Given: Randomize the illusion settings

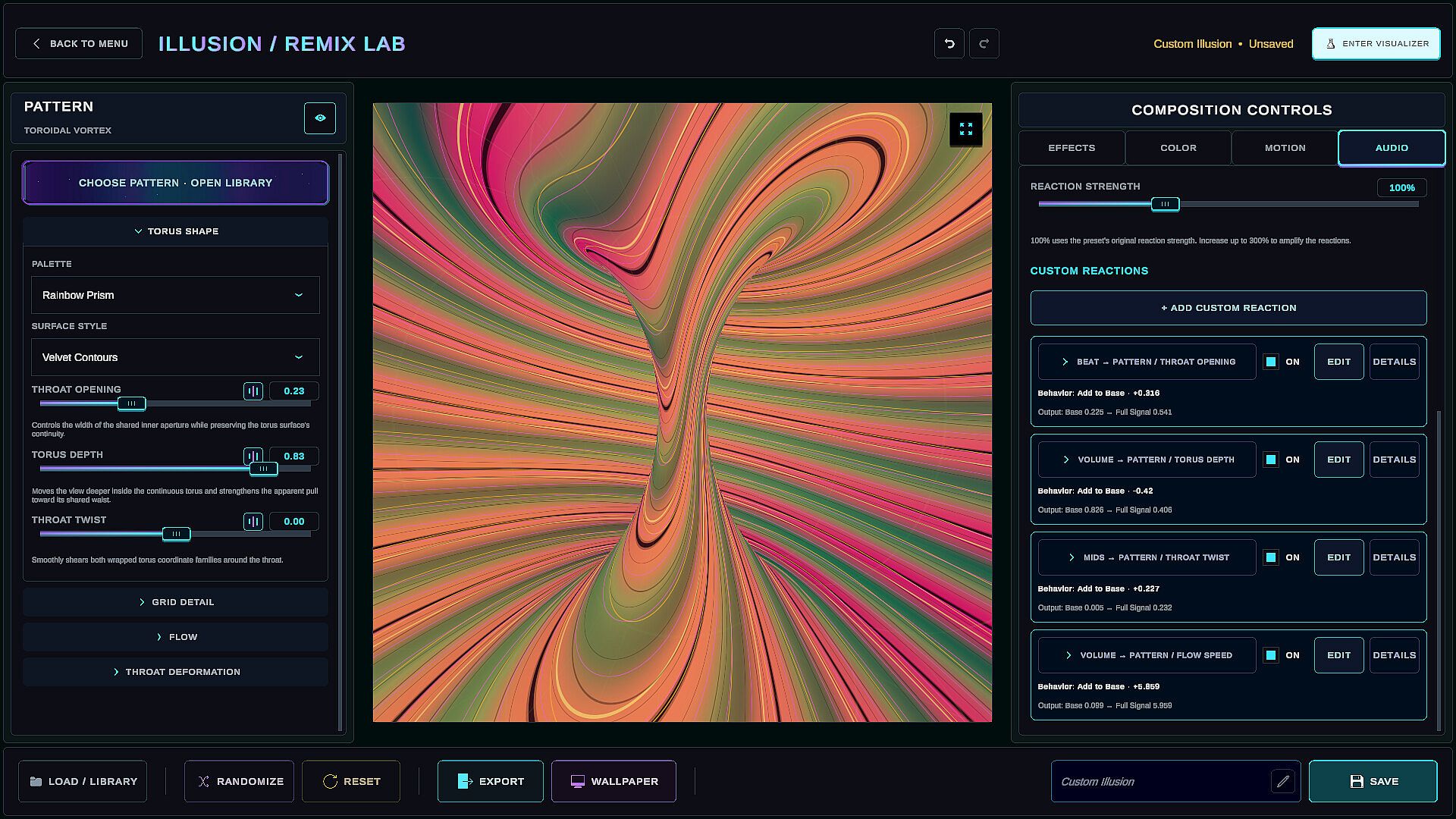Looking at the screenshot, I should point(239,781).
